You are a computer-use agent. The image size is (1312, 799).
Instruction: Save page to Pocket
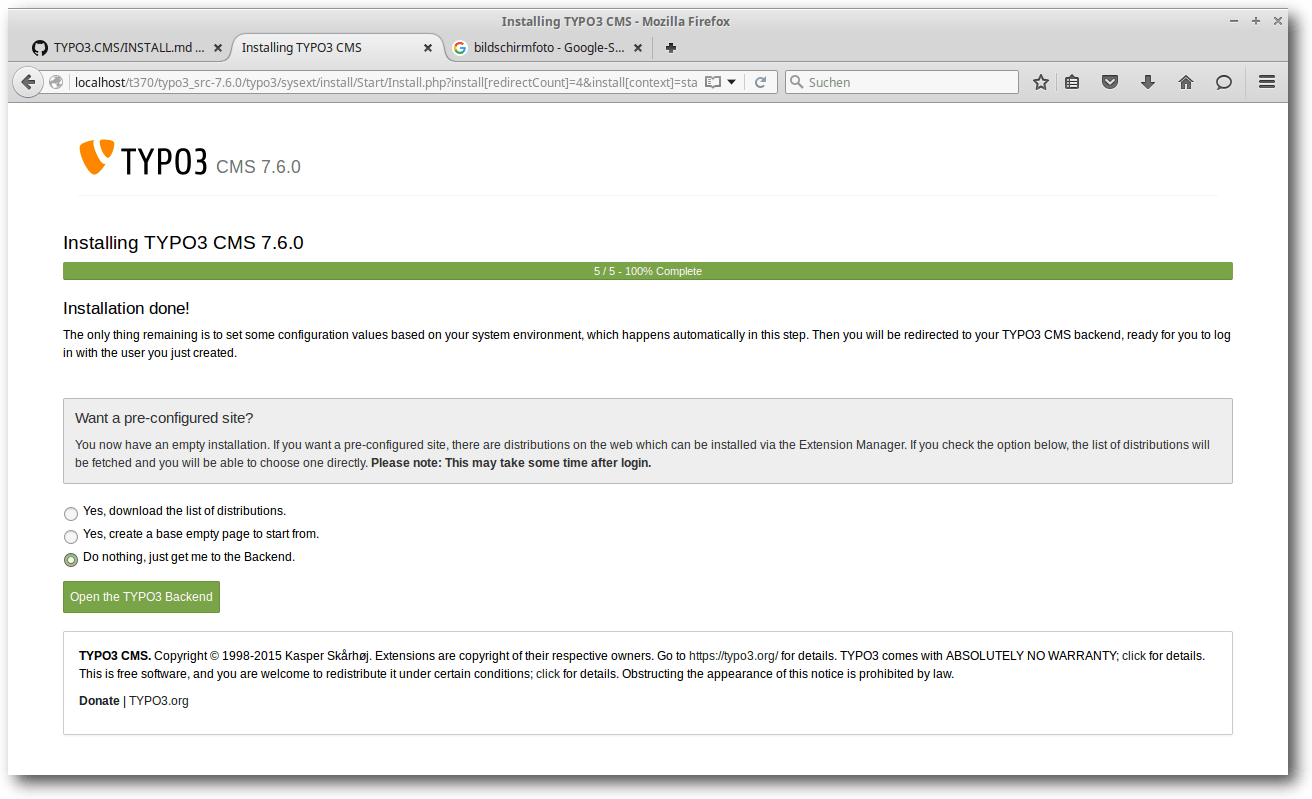click(1110, 82)
